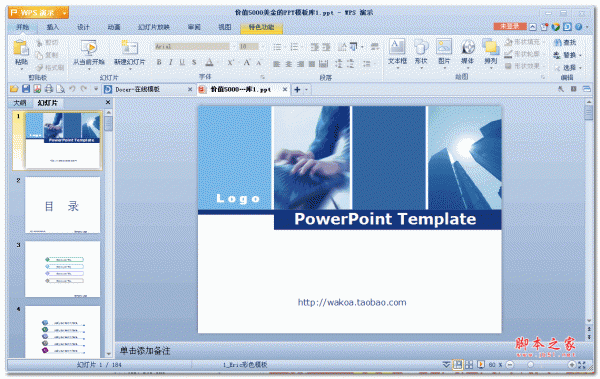Image resolution: width=600 pixels, height=379 pixels.
Task: Open the Slide Show (幻灯片放映) tab
Action: 153,27
